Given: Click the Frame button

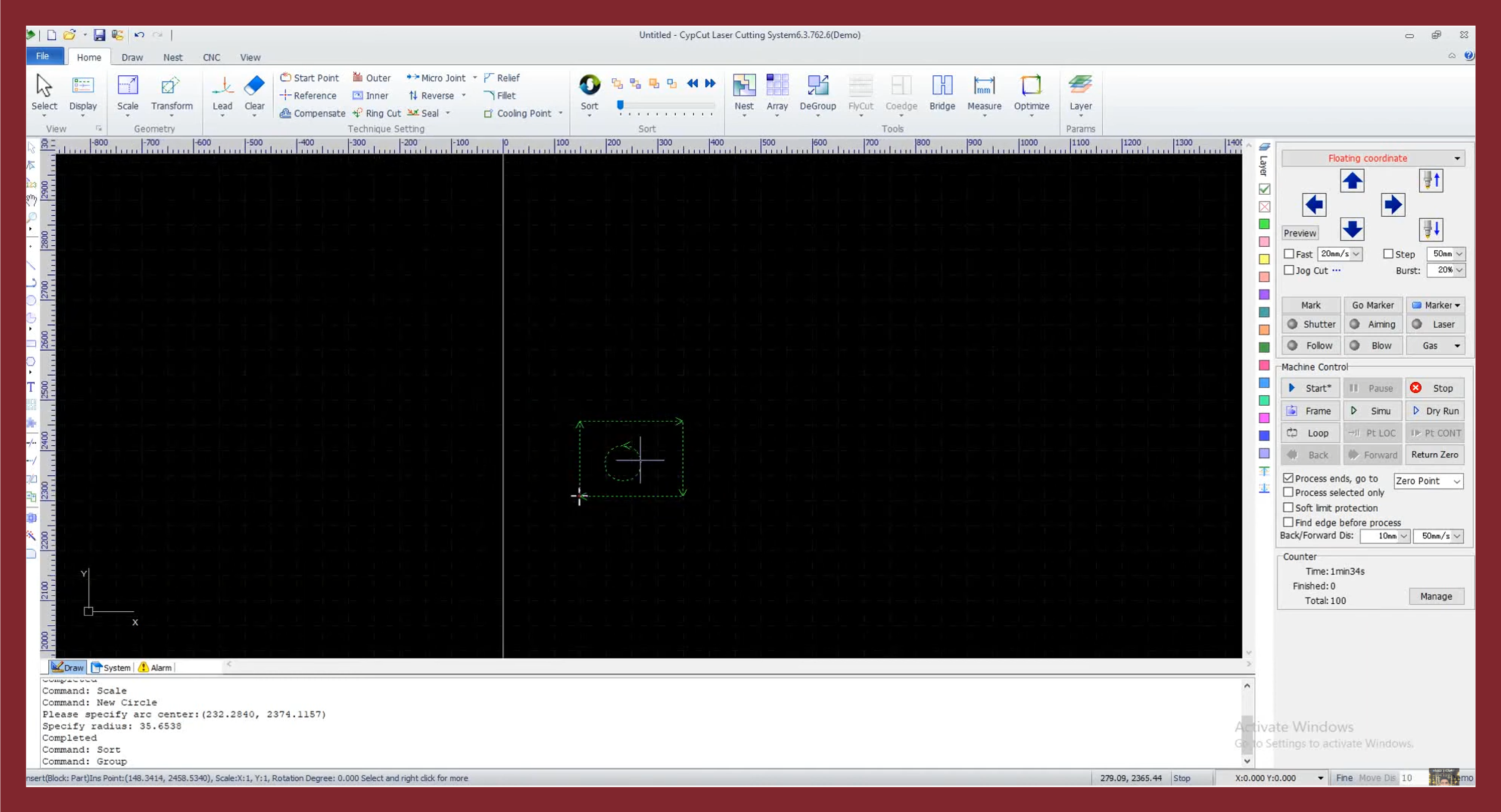Looking at the screenshot, I should click(x=1311, y=411).
